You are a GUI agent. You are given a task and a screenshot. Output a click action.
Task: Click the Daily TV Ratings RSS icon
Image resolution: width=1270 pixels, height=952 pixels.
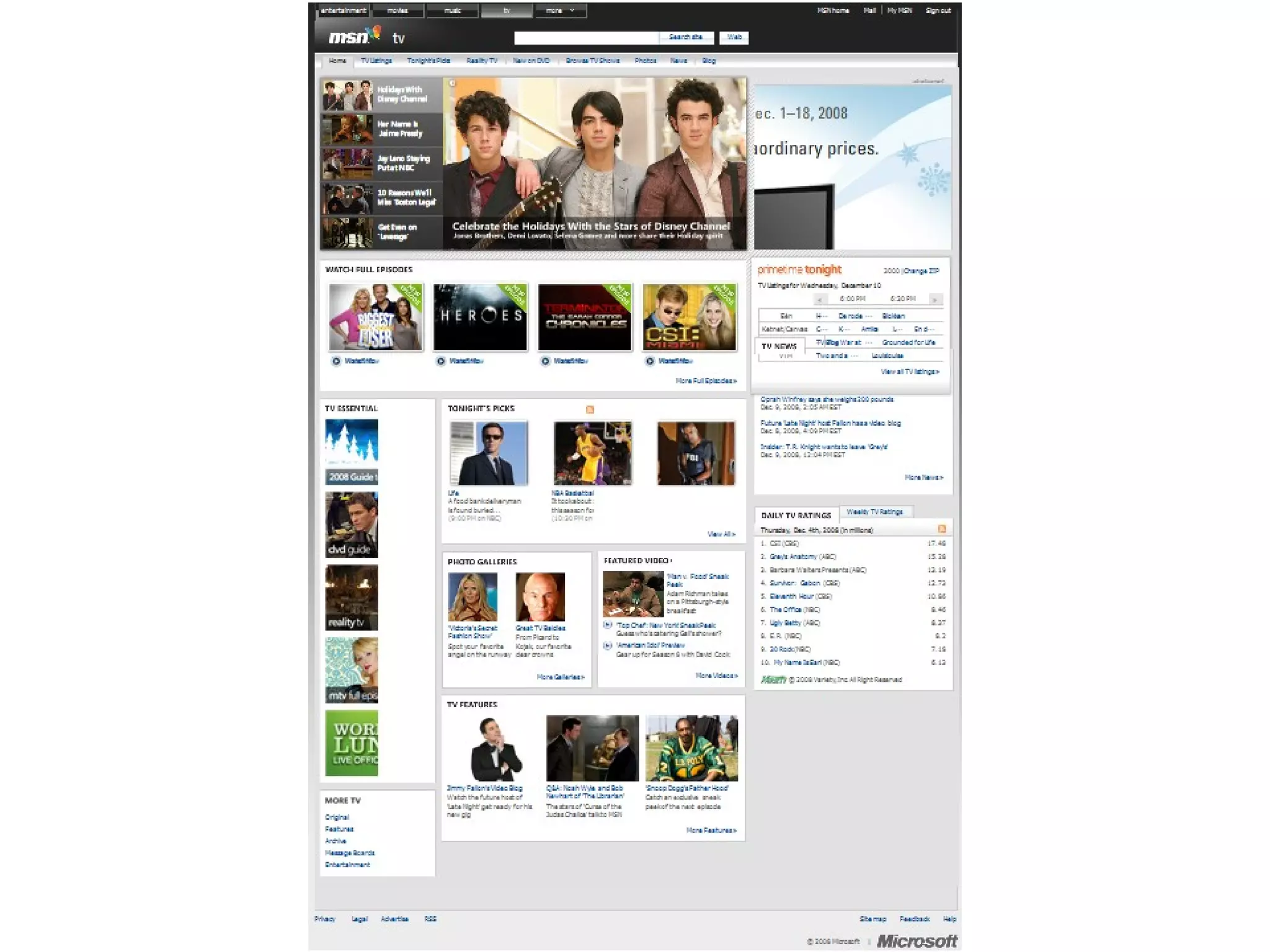point(941,529)
